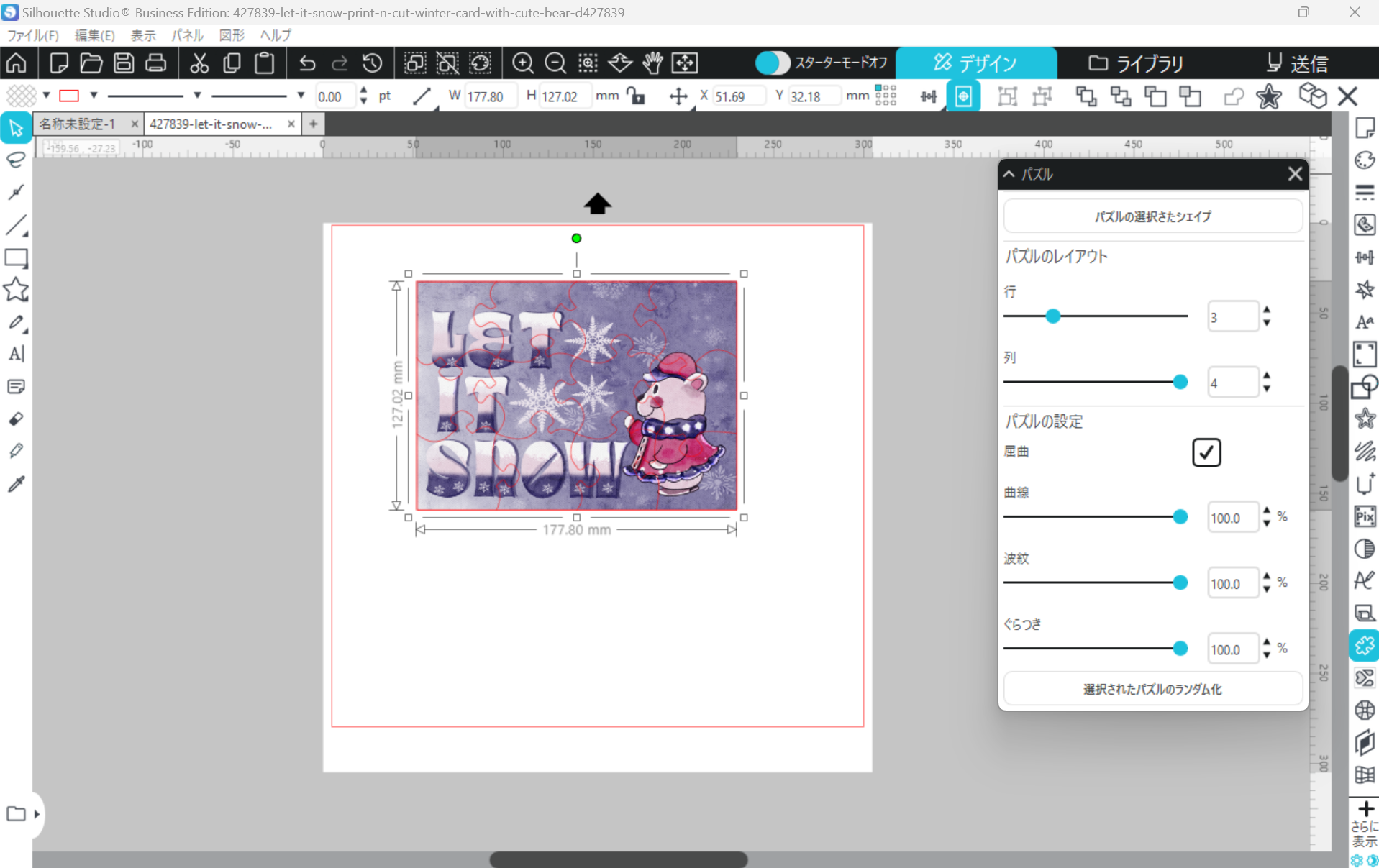Click パズルの選択されたシェイプ button
The height and width of the screenshot is (868, 1379).
(x=1152, y=216)
